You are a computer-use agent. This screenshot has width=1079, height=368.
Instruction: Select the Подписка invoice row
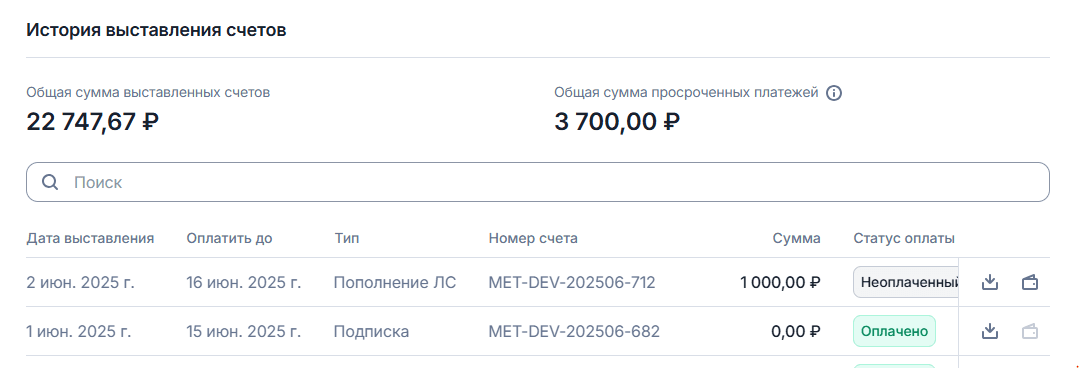click(492, 332)
